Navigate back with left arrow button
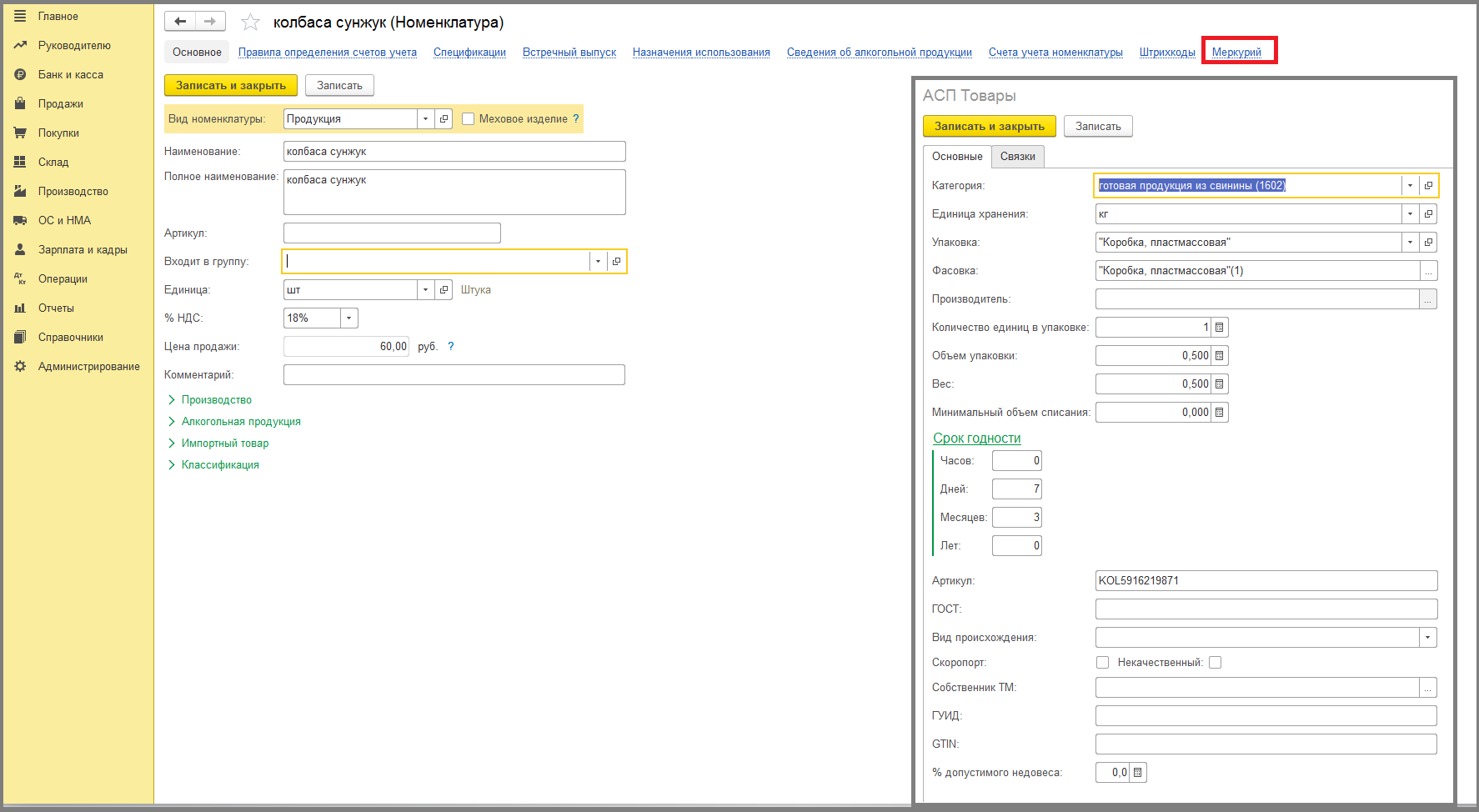Image resolution: width=1479 pixels, height=812 pixels. pyautogui.click(x=180, y=22)
